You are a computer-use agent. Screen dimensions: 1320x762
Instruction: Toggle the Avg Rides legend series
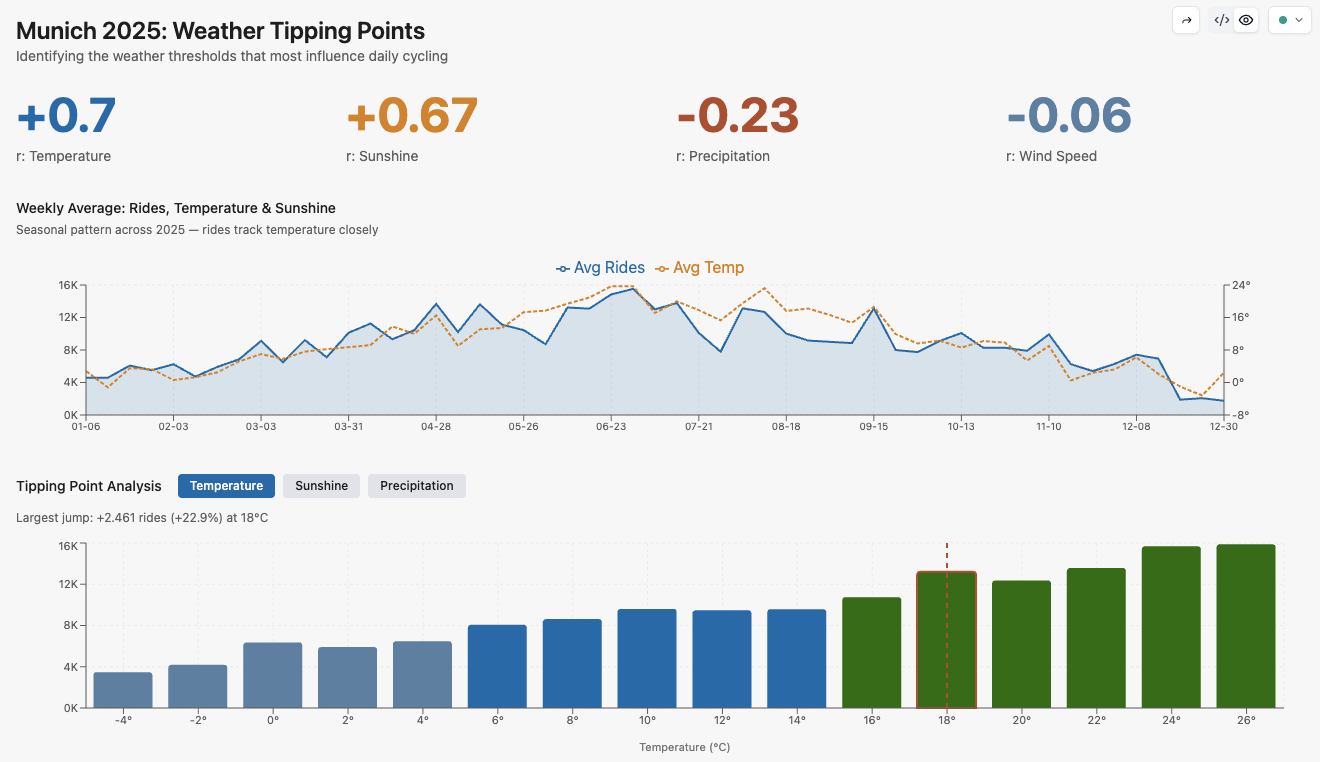(x=600, y=268)
